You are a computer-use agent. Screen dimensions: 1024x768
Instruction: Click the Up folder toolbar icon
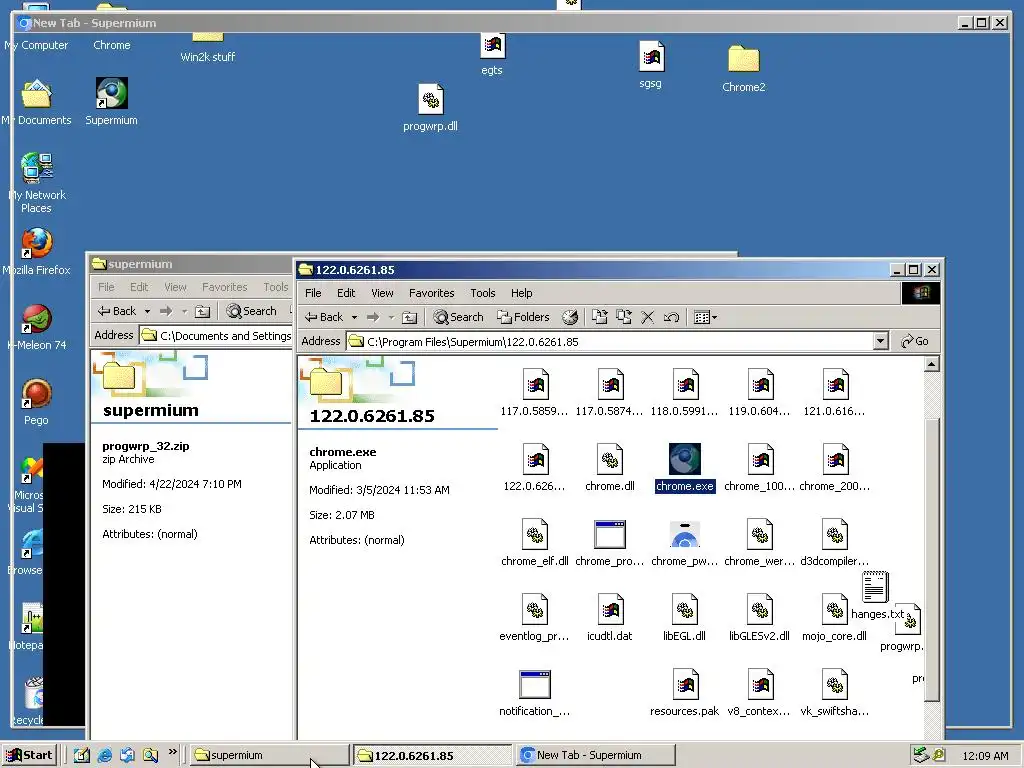point(409,317)
